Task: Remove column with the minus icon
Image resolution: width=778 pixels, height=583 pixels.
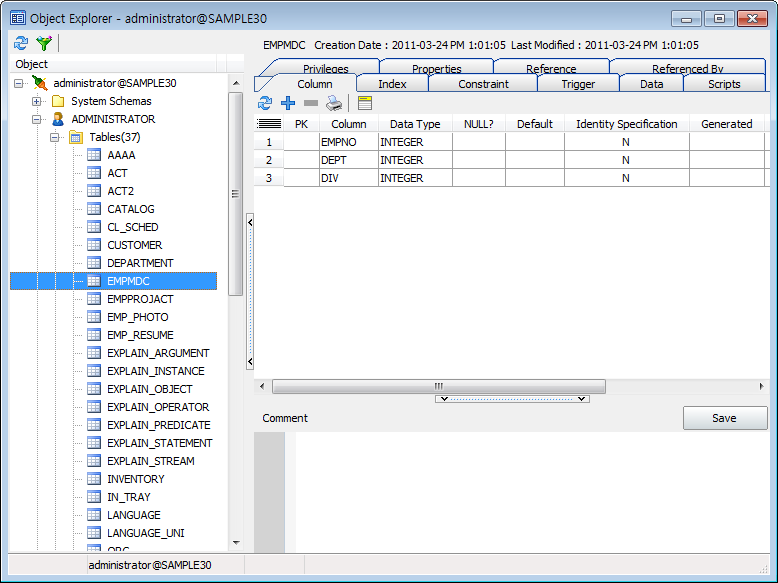Action: [x=311, y=103]
